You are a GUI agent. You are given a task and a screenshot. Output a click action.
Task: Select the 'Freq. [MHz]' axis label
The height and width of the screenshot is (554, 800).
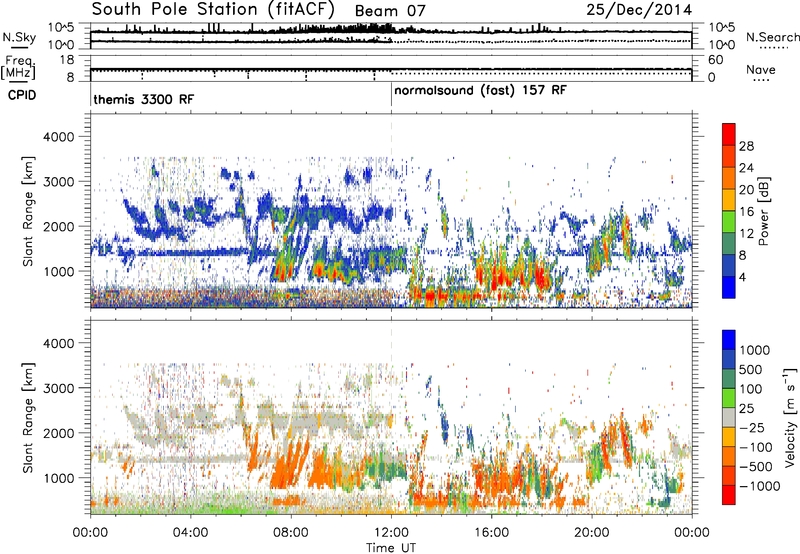point(18,67)
